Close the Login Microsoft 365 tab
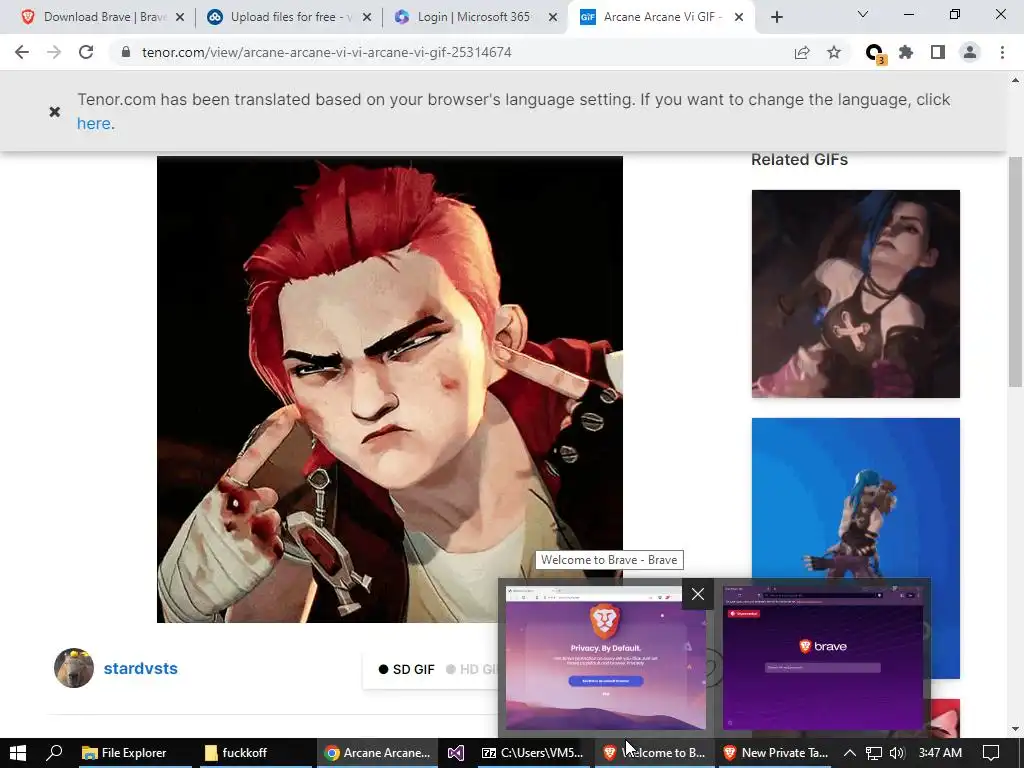The height and width of the screenshot is (768, 1024). (x=553, y=17)
